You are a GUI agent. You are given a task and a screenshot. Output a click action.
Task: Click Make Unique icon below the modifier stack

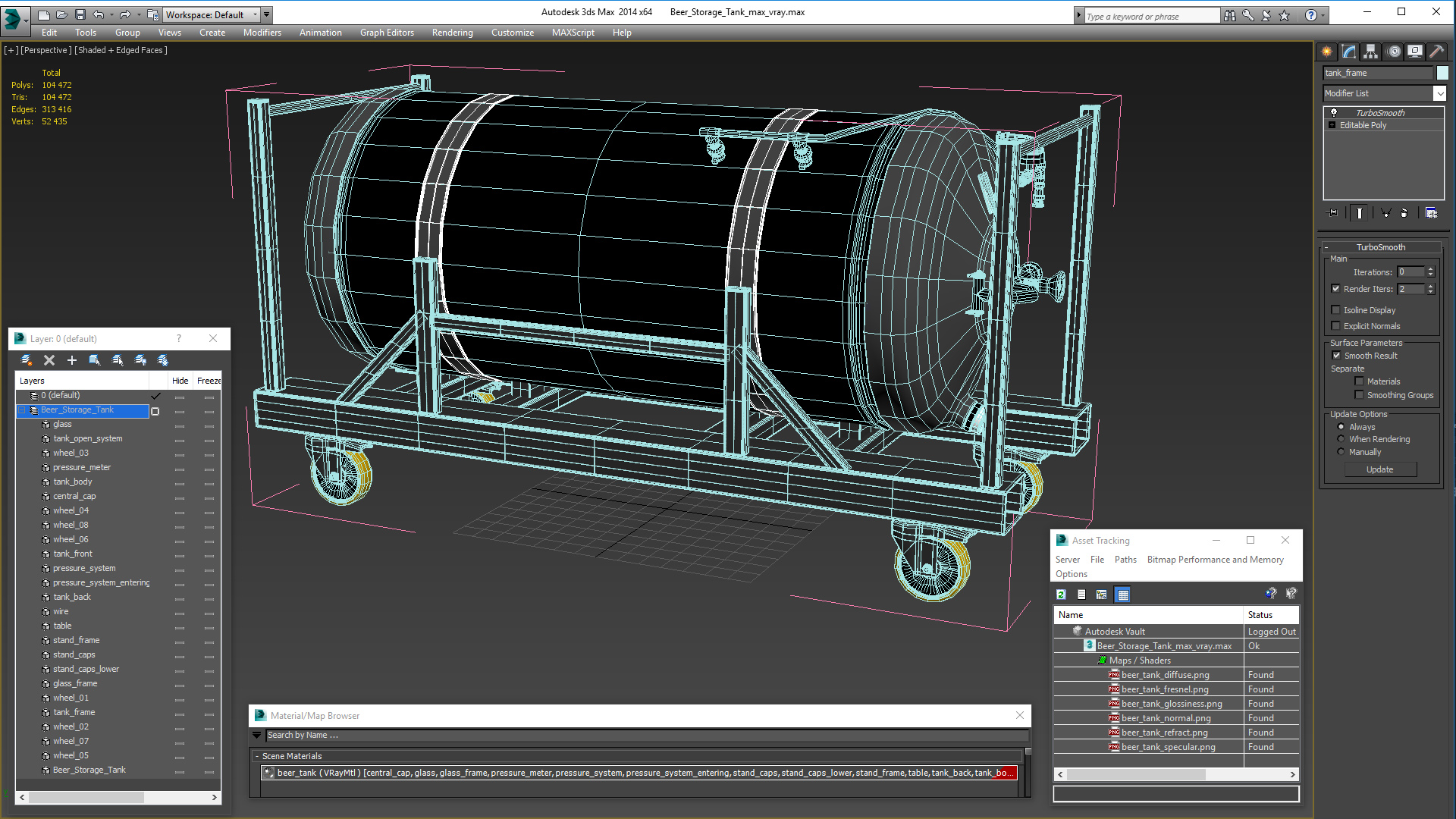1385,213
